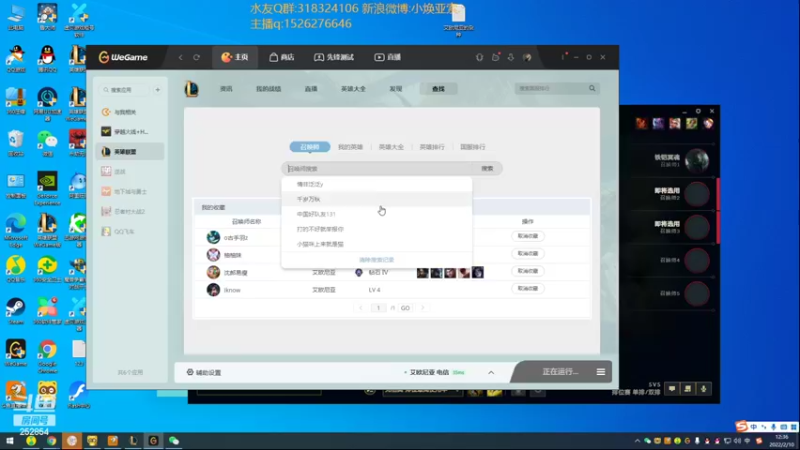Click the 搜索 search button
The height and width of the screenshot is (450, 800).
pyautogui.click(x=488, y=168)
